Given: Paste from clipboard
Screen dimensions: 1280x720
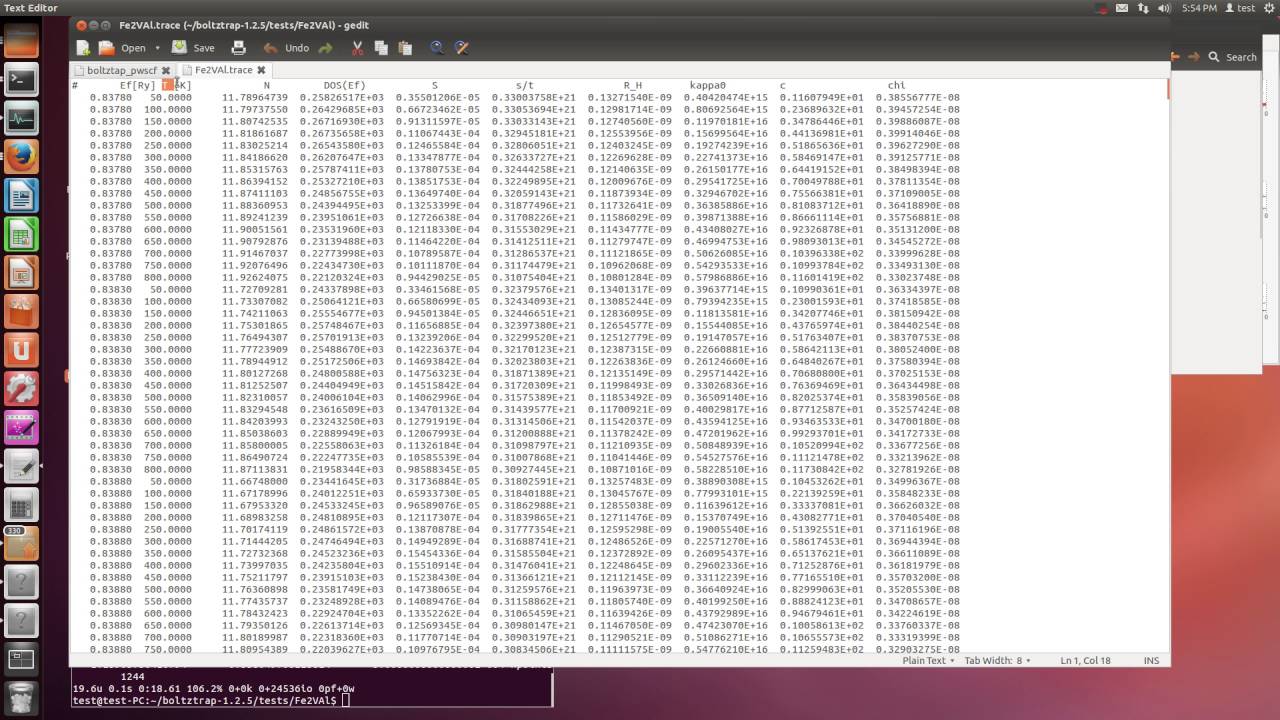Looking at the screenshot, I should coord(405,47).
